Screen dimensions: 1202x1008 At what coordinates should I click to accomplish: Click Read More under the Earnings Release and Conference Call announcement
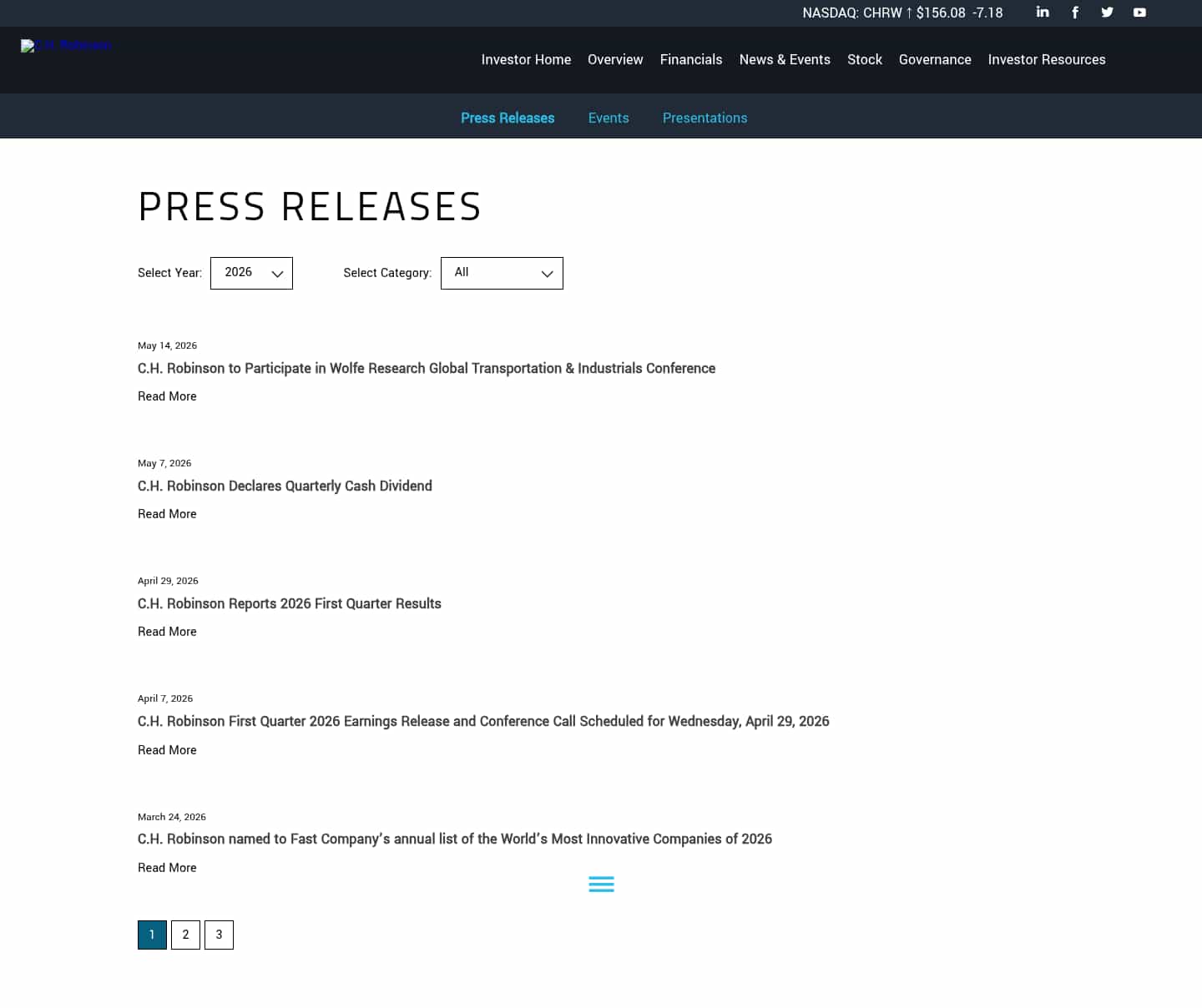coord(167,750)
